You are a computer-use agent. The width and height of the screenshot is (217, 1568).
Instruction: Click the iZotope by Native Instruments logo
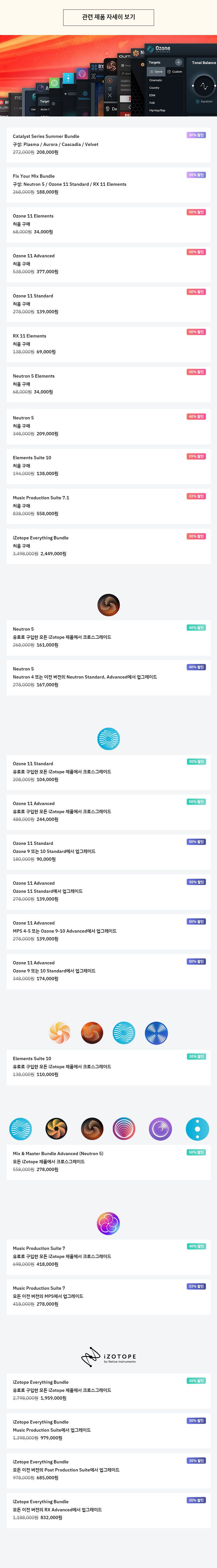click(x=108, y=1357)
